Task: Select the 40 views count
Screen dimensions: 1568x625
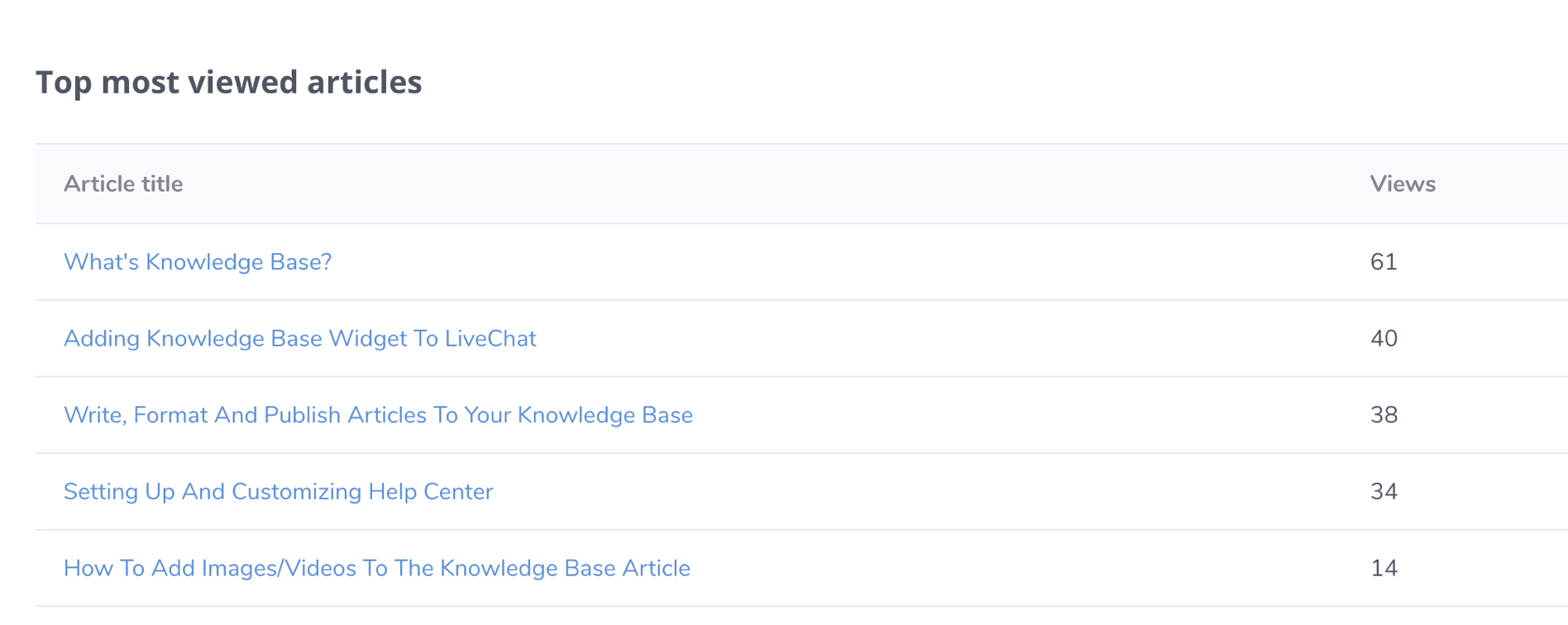Action: coord(1384,339)
